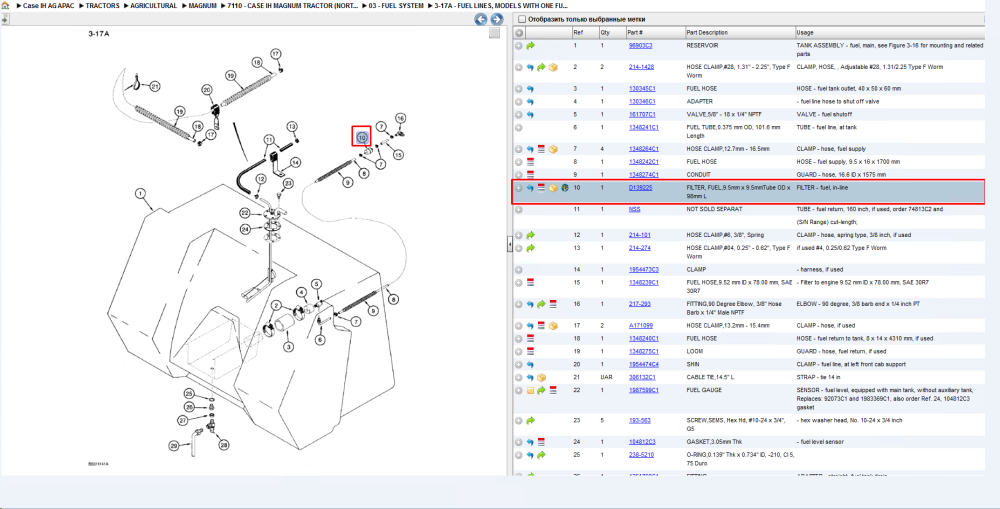Open 03 - FUEL SYSTEM breadcrumb
The width and height of the screenshot is (1000, 509).
(x=396, y=6)
